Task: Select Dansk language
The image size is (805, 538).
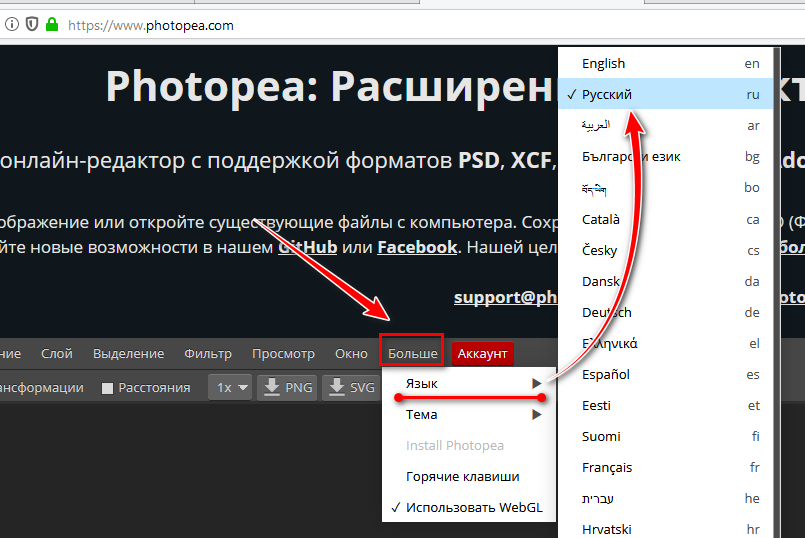Action: [666, 281]
